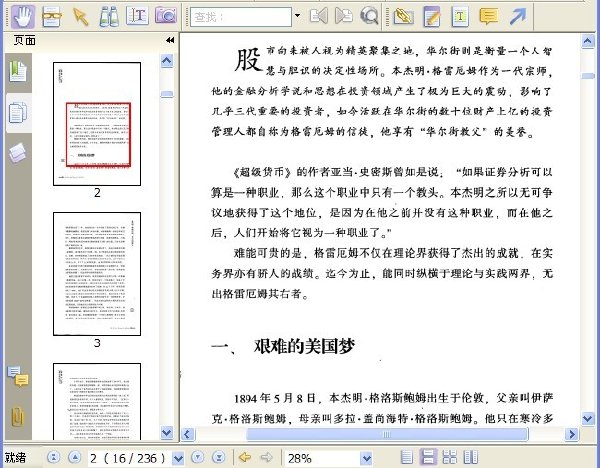Select the text selection tool
The height and width of the screenshot is (468, 600).
[x=137, y=16]
